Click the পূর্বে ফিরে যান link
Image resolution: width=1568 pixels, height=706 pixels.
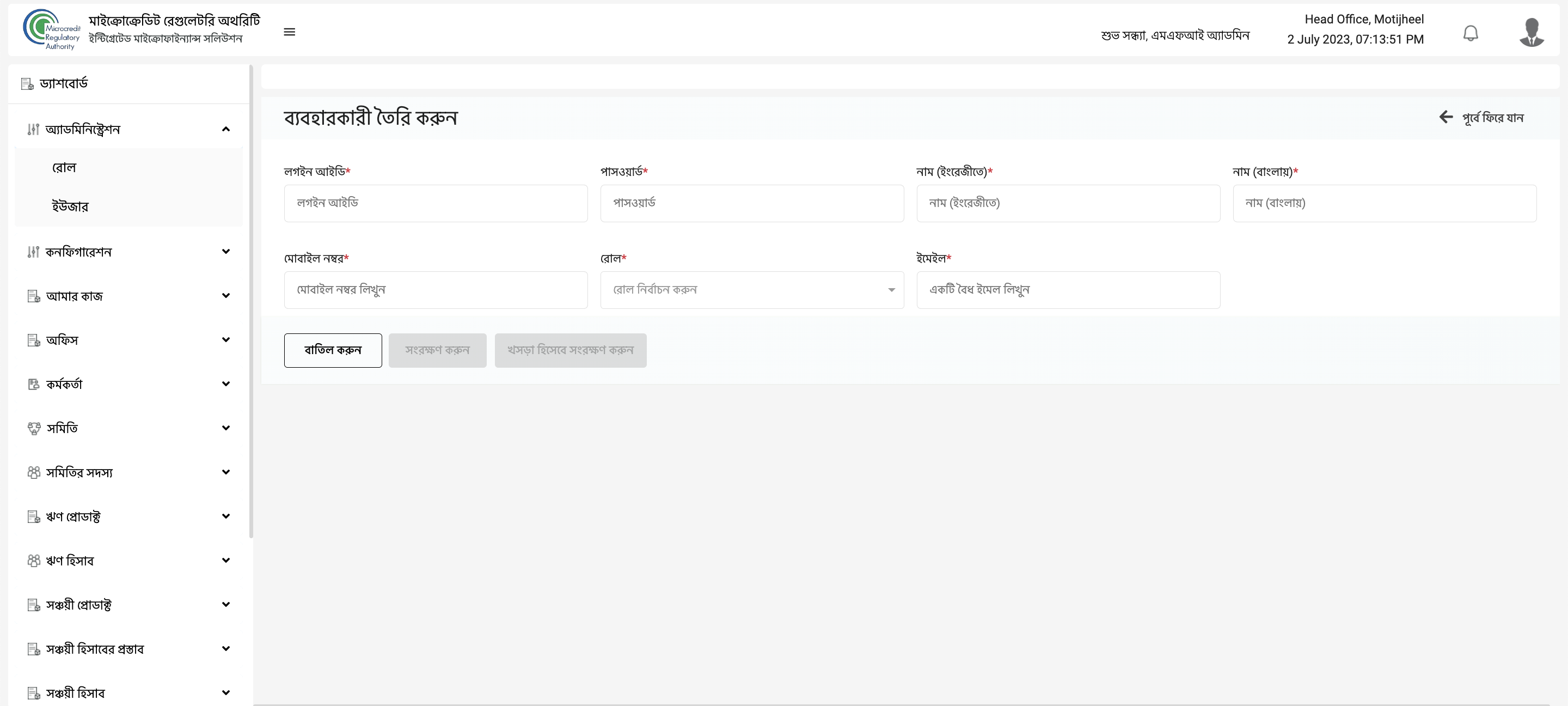pyautogui.click(x=1492, y=118)
